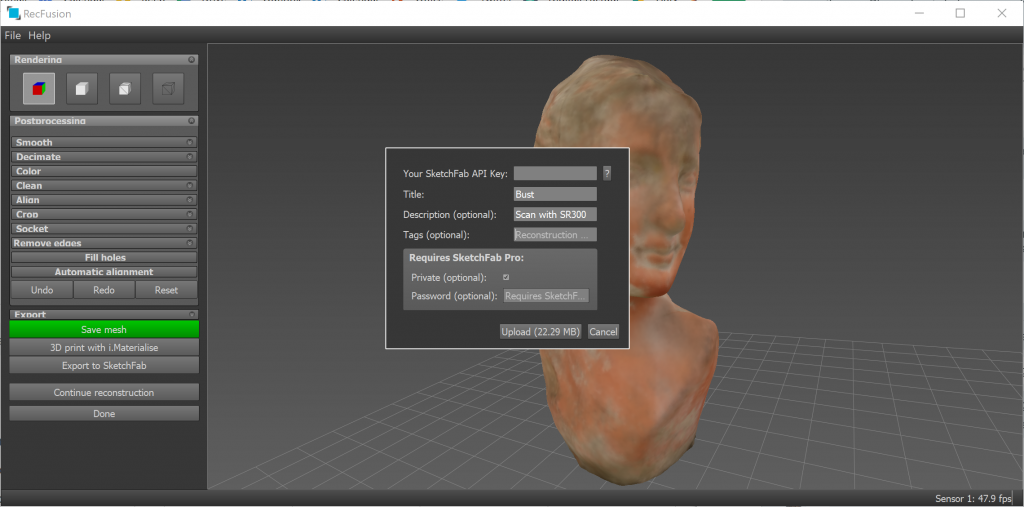Viewport: 1024px width, 507px height.
Task: Collapse the Export panel header icon
Action: point(192,314)
